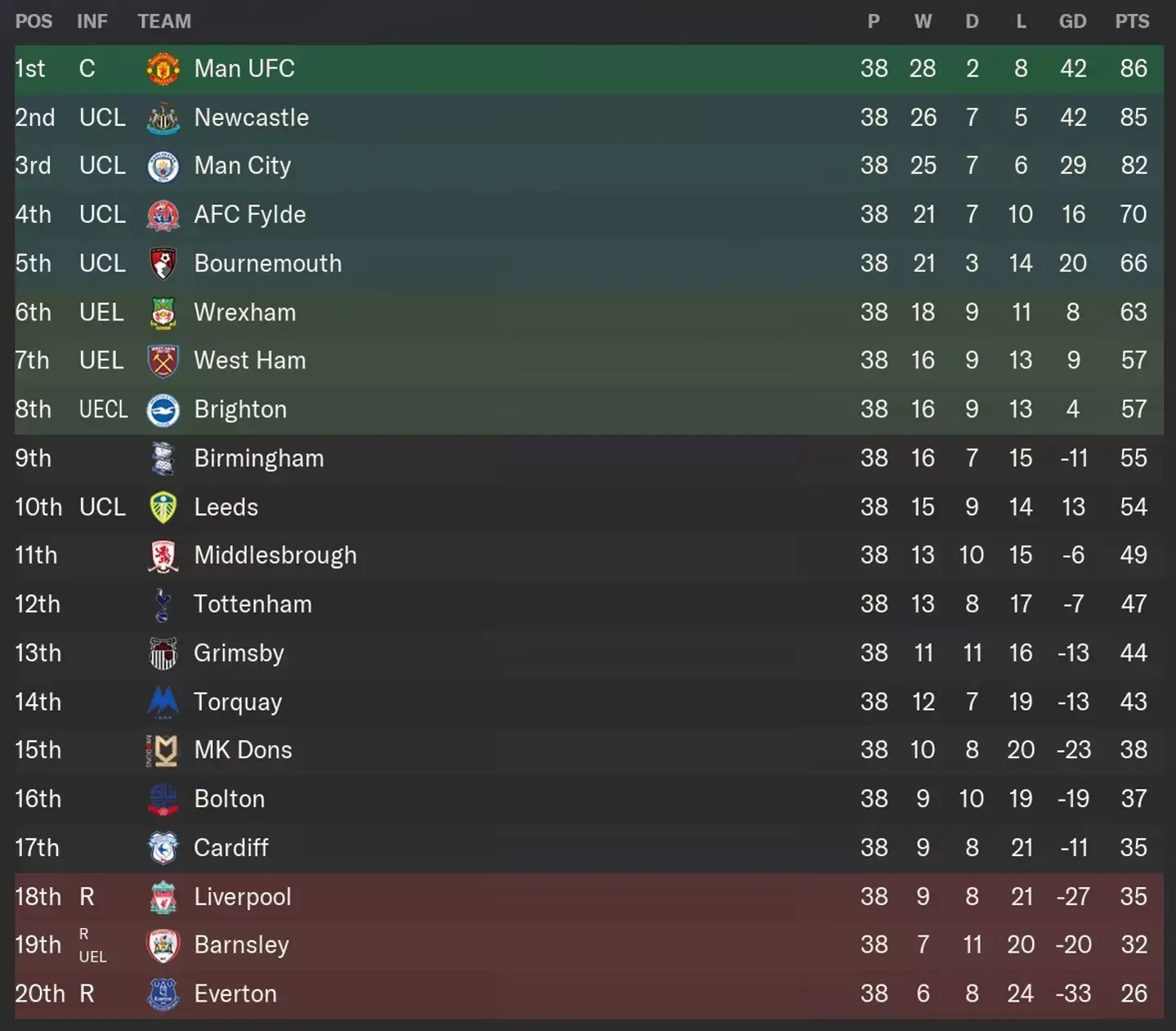Open the West Ham team page
Viewport: 1176px width, 1031px height.
pos(250,360)
